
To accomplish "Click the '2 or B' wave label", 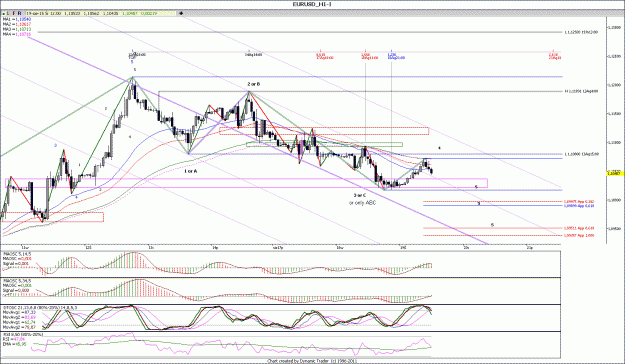I will (x=254, y=84).
